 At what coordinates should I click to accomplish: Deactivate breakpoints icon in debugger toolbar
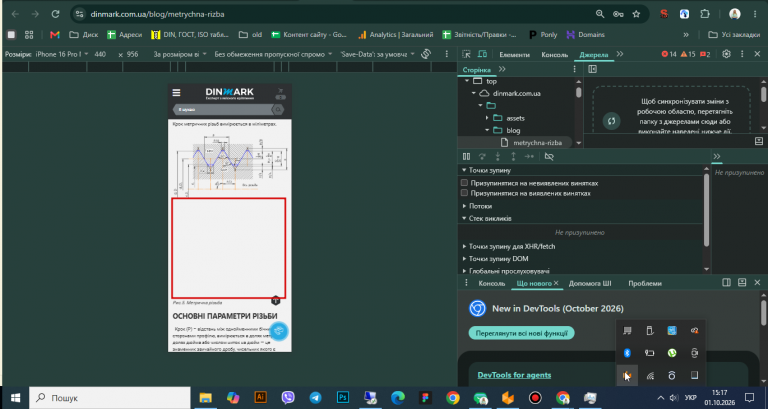pos(549,156)
